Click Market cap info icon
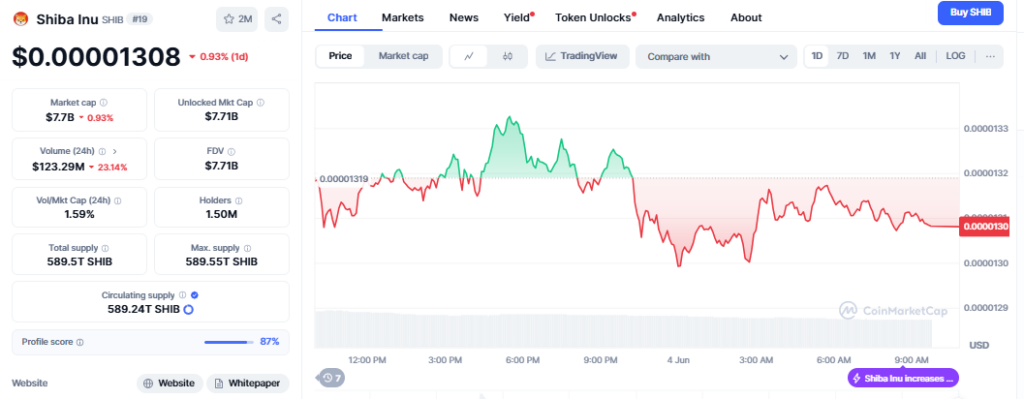The width and height of the screenshot is (1024, 399). pyautogui.click(x=104, y=103)
